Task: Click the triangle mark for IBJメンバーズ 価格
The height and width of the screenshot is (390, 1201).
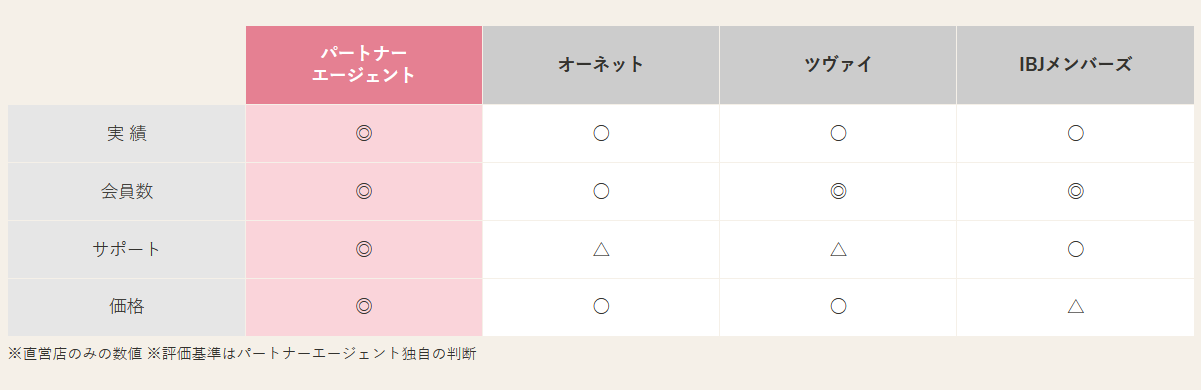Action: coord(1075,307)
